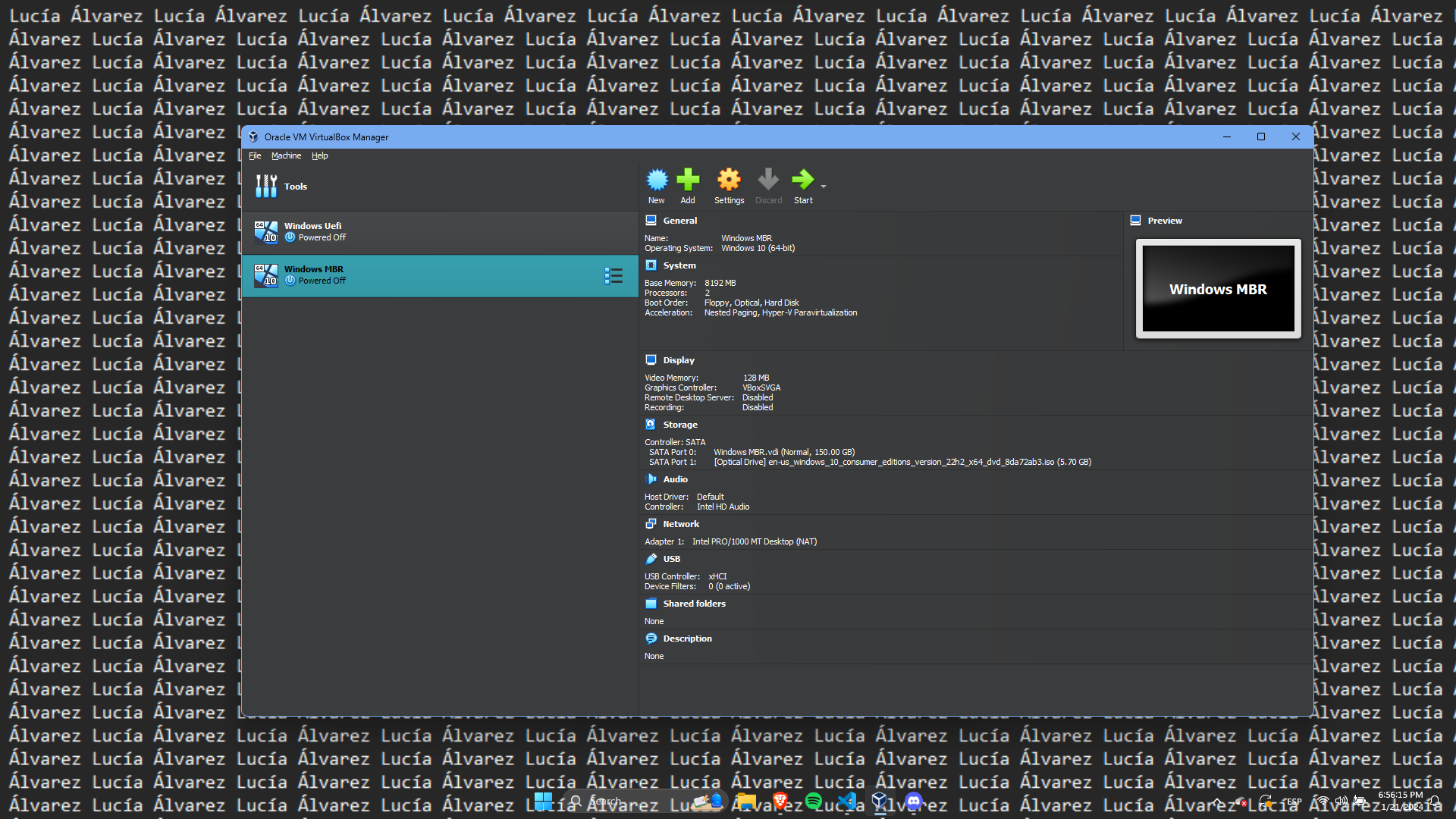This screenshot has width=1456, height=819.
Task: Open the Windows MBR machine menu list icon
Action: (613, 276)
